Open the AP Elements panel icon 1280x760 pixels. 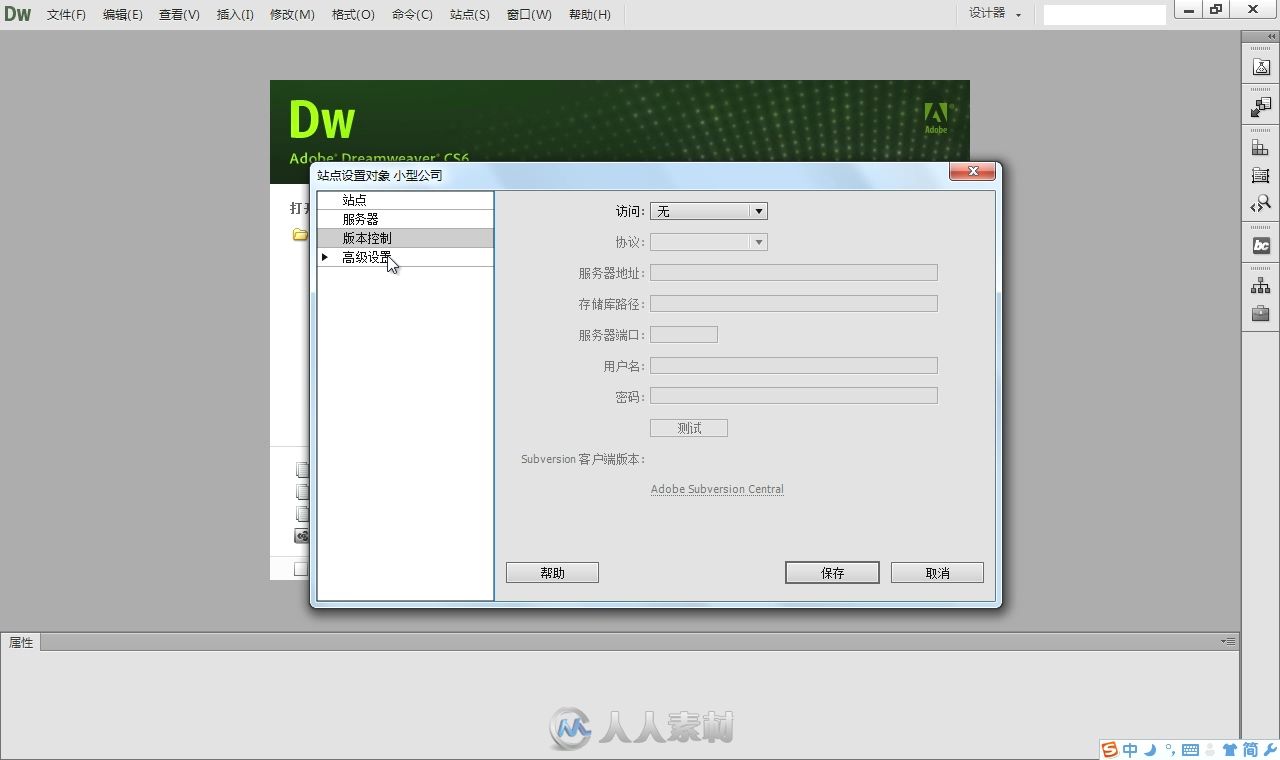pyautogui.click(x=1260, y=175)
